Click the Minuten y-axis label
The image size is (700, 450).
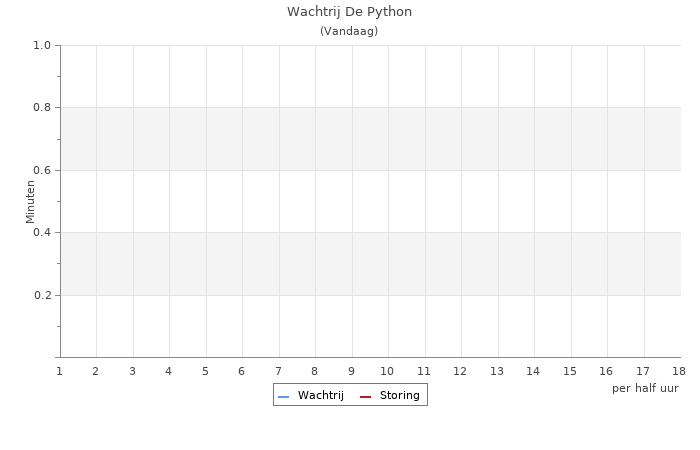30,201
